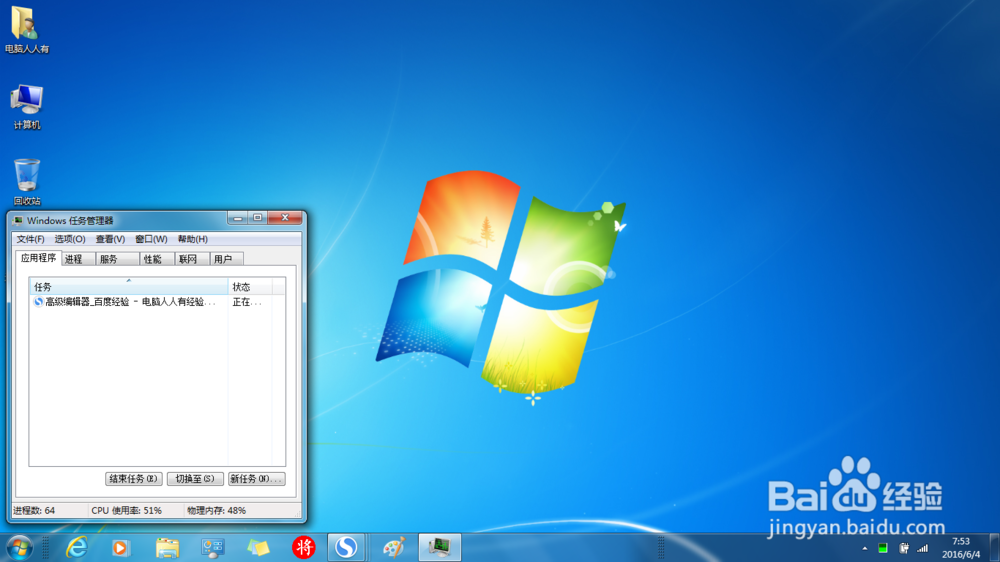Screen dimensions: 1000x562
Task: Sort by the 任务 column header
Action: (x=128, y=286)
